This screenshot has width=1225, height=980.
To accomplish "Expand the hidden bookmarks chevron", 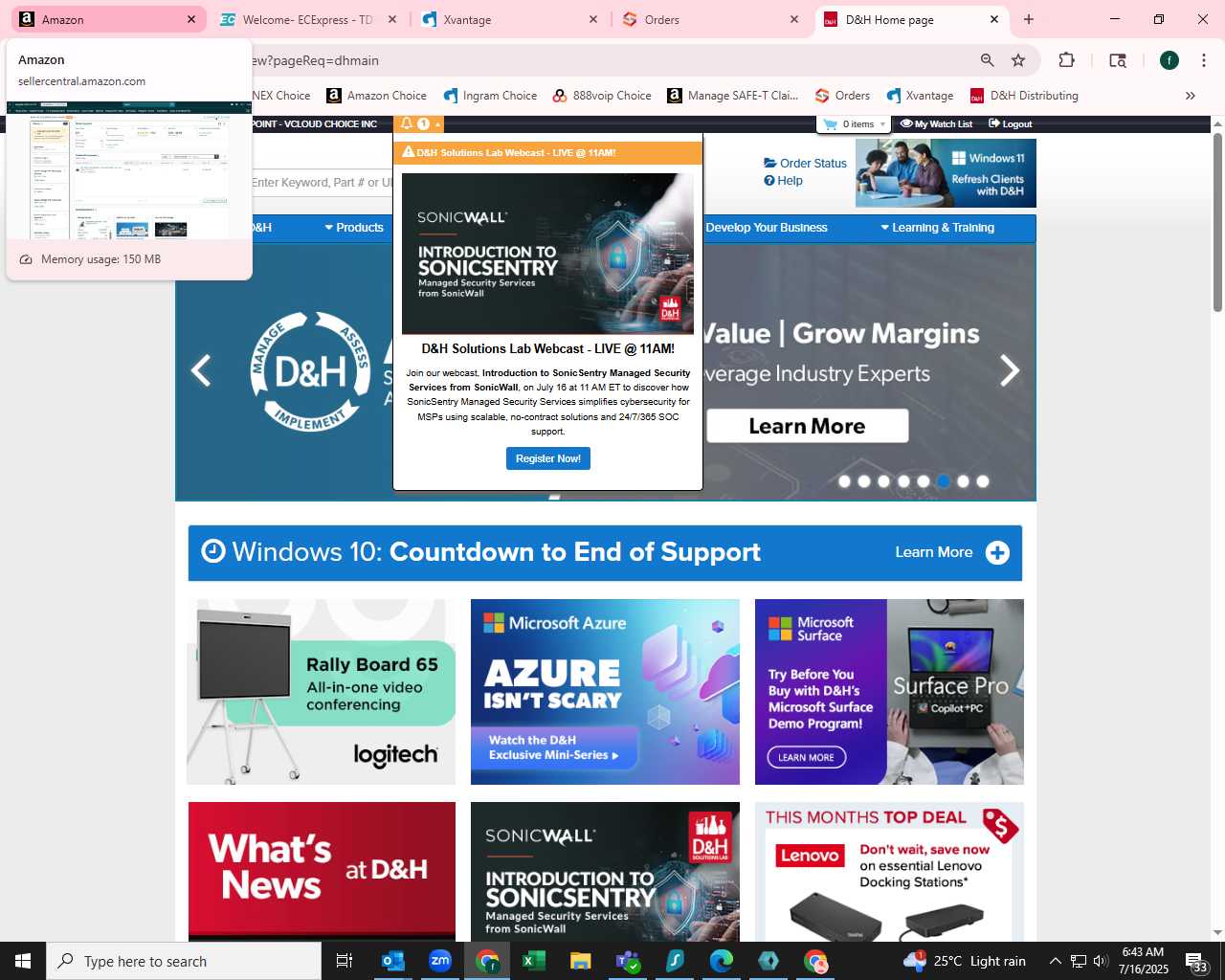I will [1191, 96].
